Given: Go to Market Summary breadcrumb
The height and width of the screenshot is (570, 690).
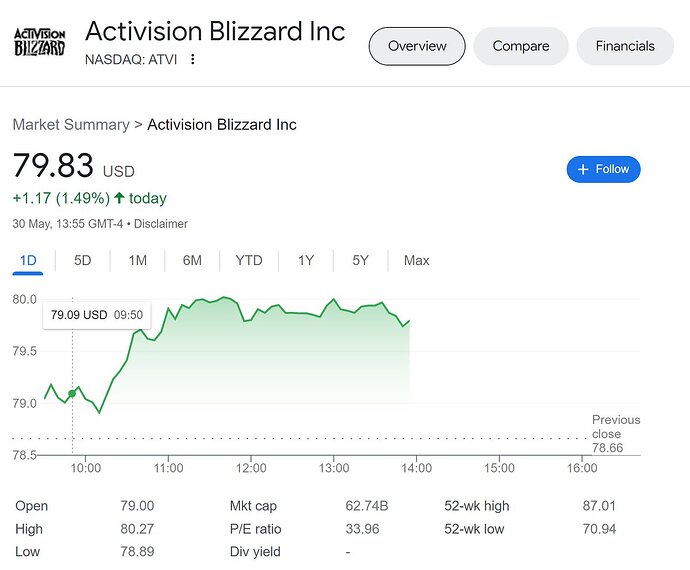Looking at the screenshot, I should pos(71,125).
